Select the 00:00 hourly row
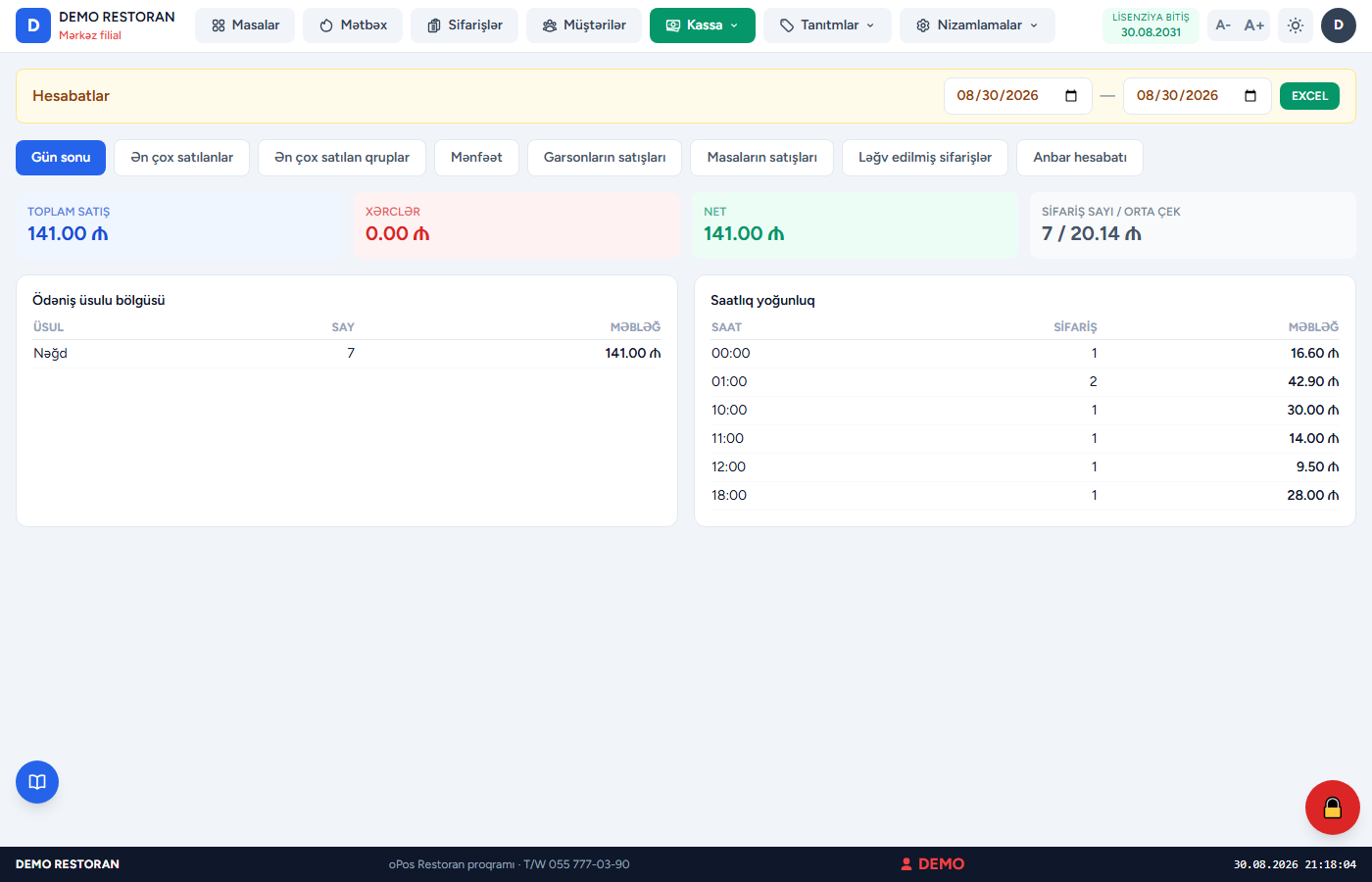1372x882 pixels. 1025,354
